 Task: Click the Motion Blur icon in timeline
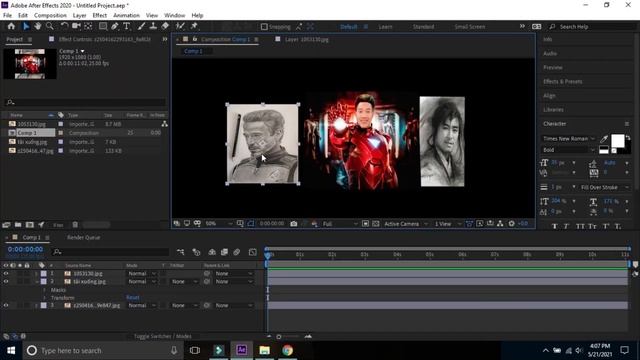(x=236, y=252)
